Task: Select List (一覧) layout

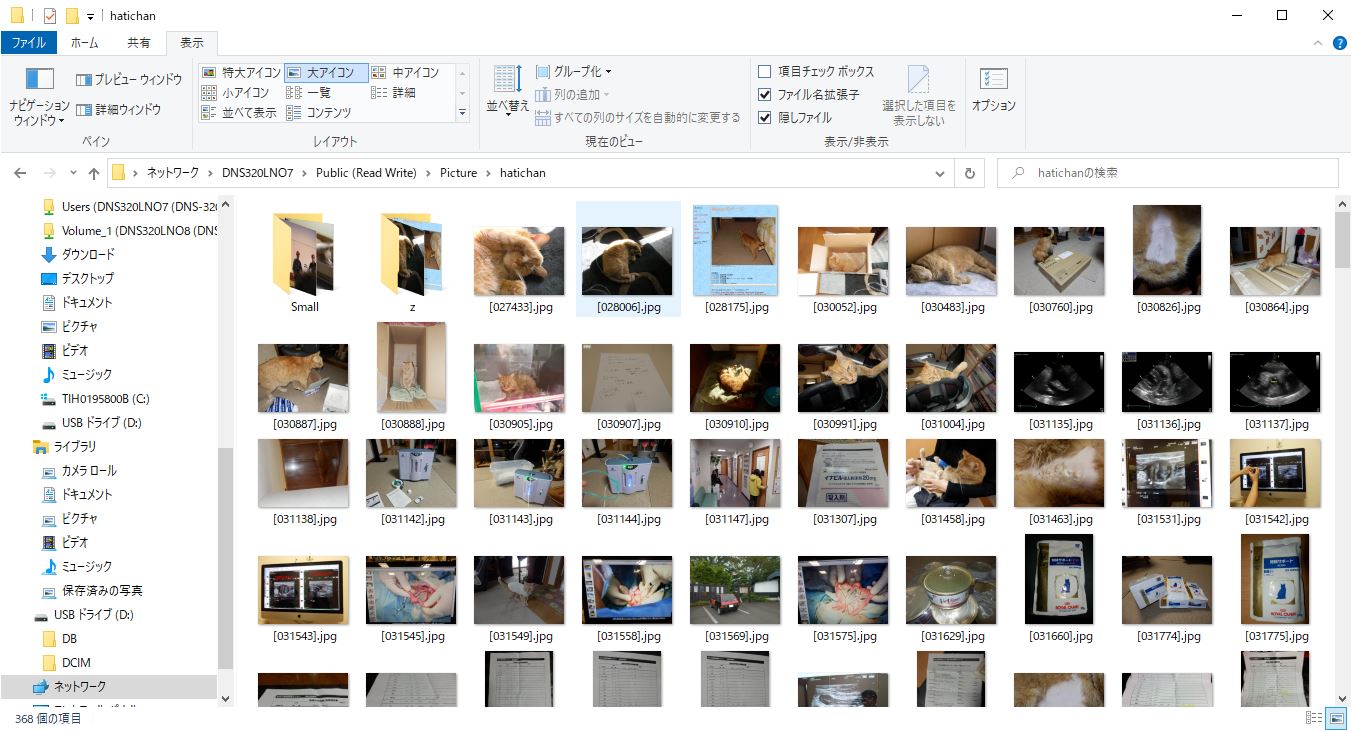Action: [x=309, y=92]
